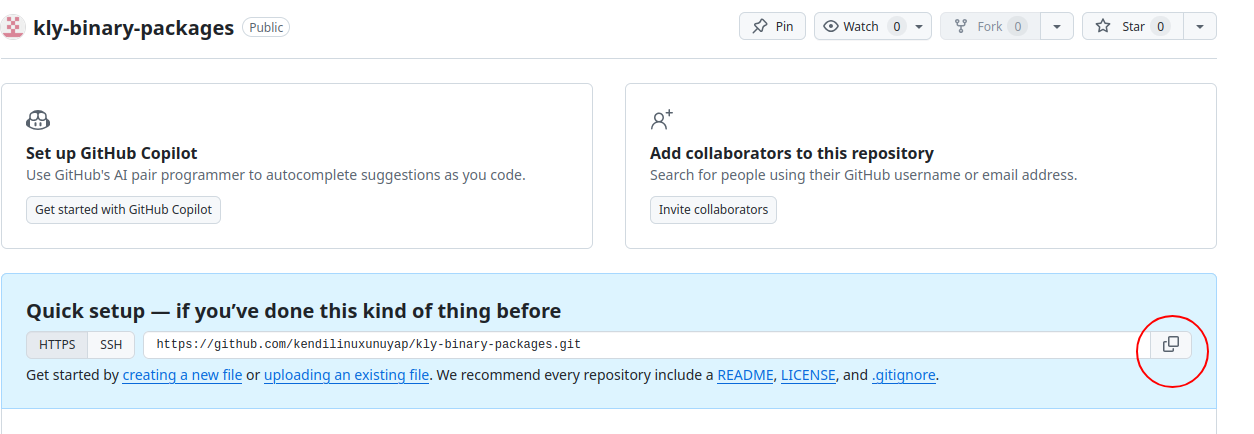Pin this repository
The width and height of the screenshot is (1254, 434).
pyautogui.click(x=772, y=27)
